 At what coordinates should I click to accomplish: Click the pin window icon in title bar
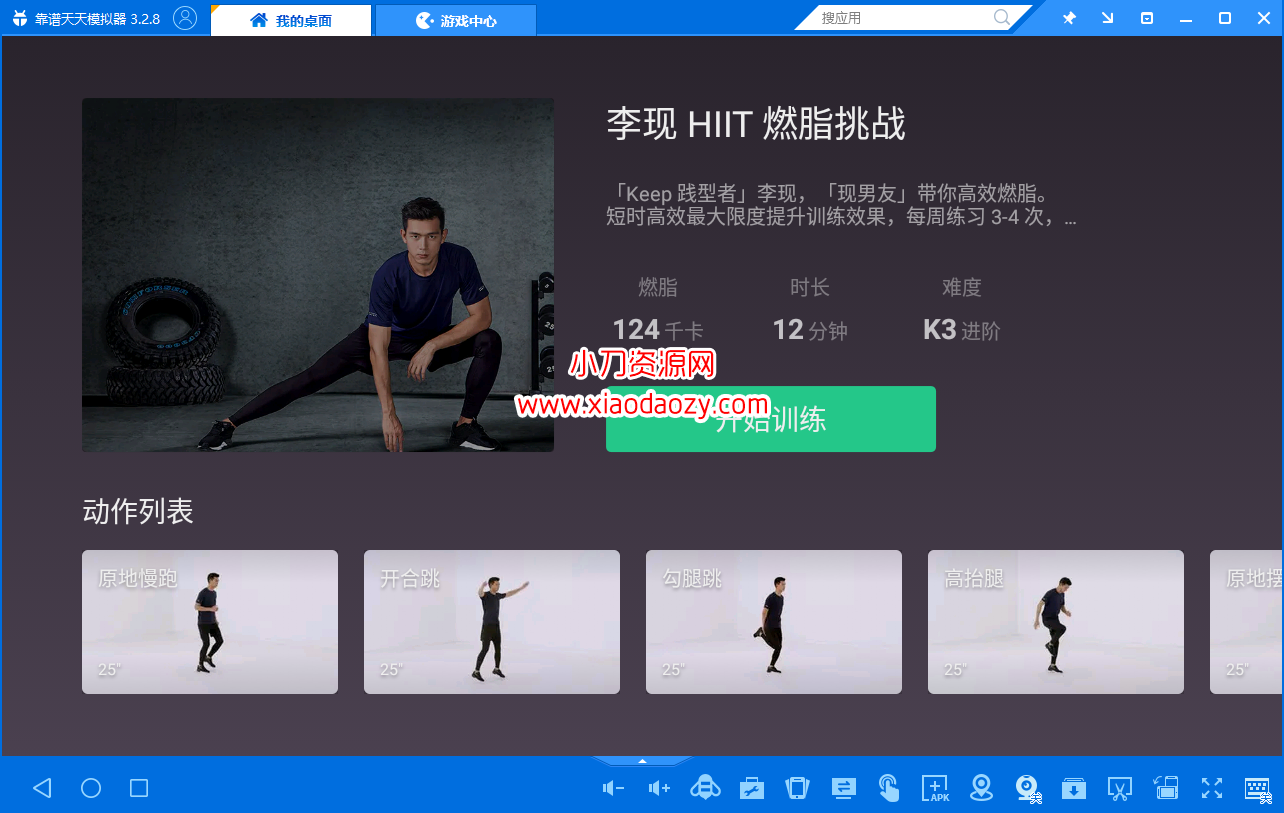(1069, 18)
